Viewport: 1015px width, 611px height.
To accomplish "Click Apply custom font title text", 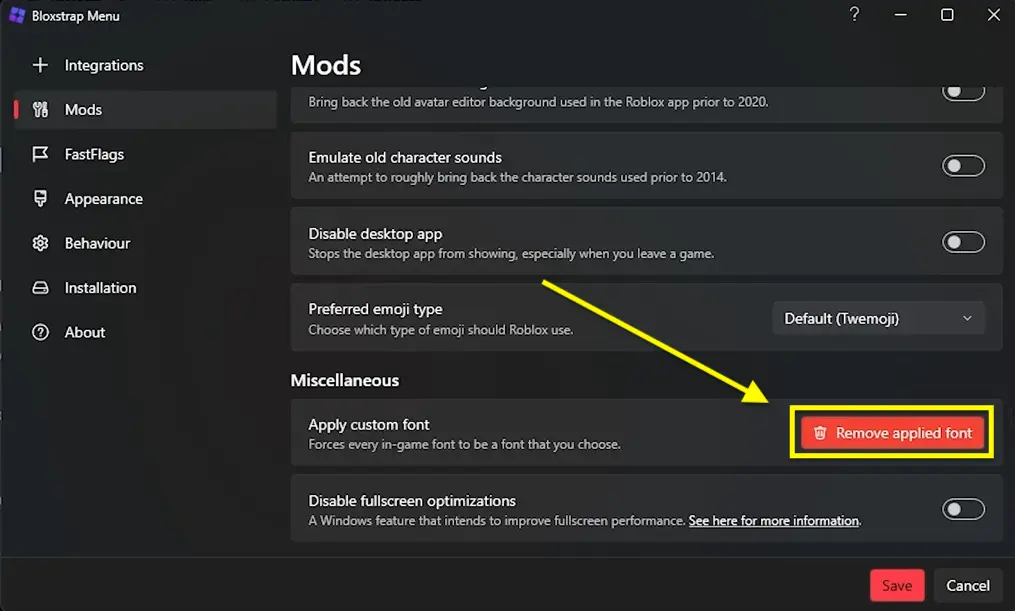I will [x=369, y=425].
